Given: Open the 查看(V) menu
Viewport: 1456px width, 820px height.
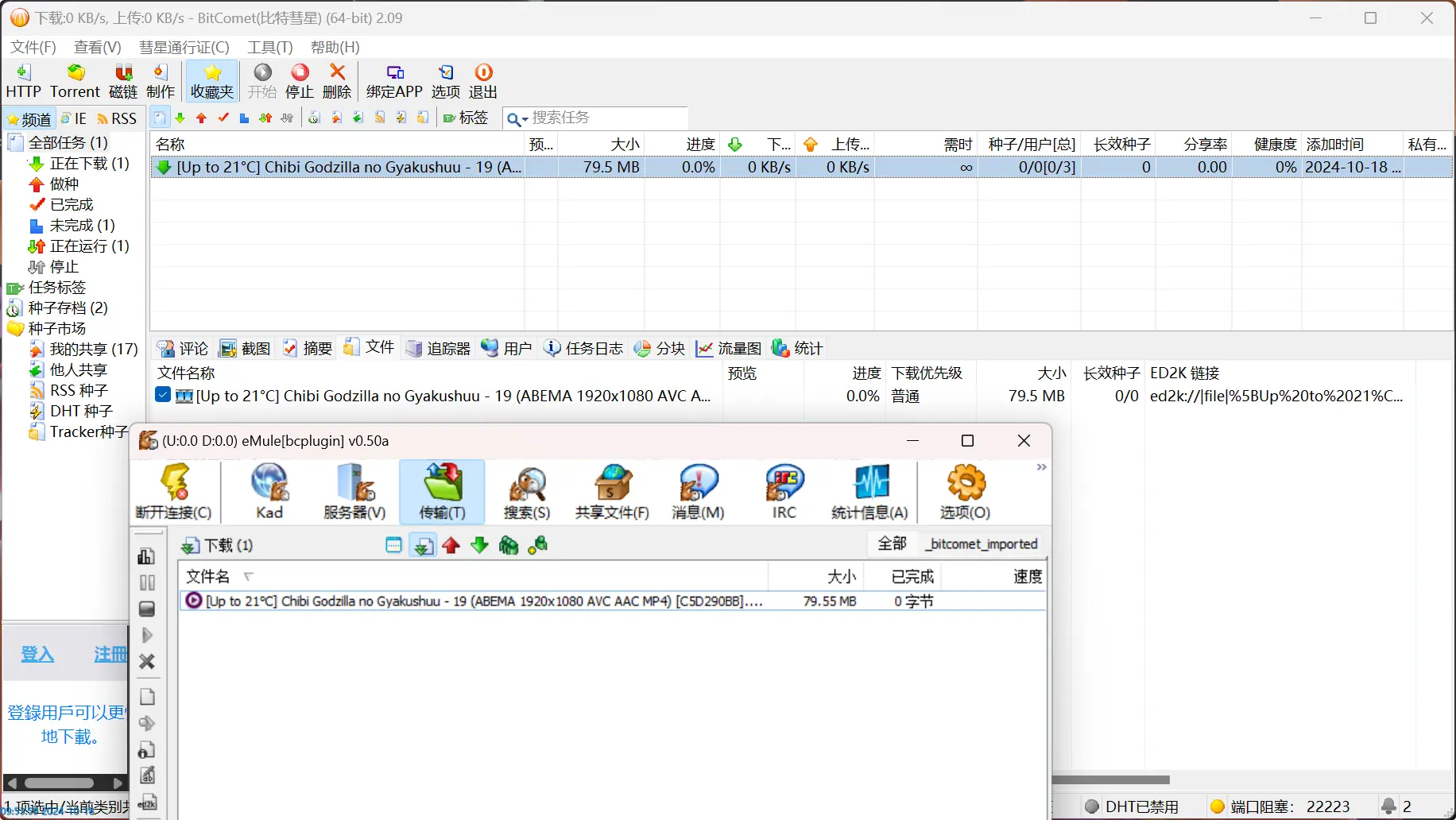Looking at the screenshot, I should click(98, 47).
